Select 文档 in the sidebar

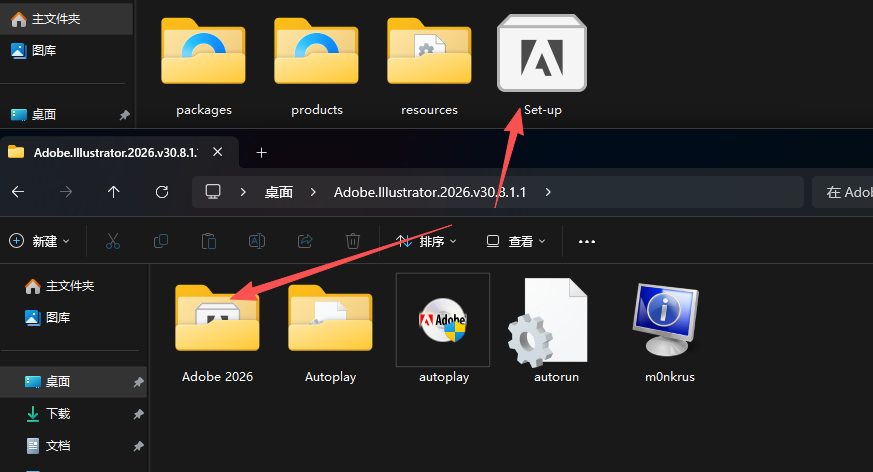point(73,445)
